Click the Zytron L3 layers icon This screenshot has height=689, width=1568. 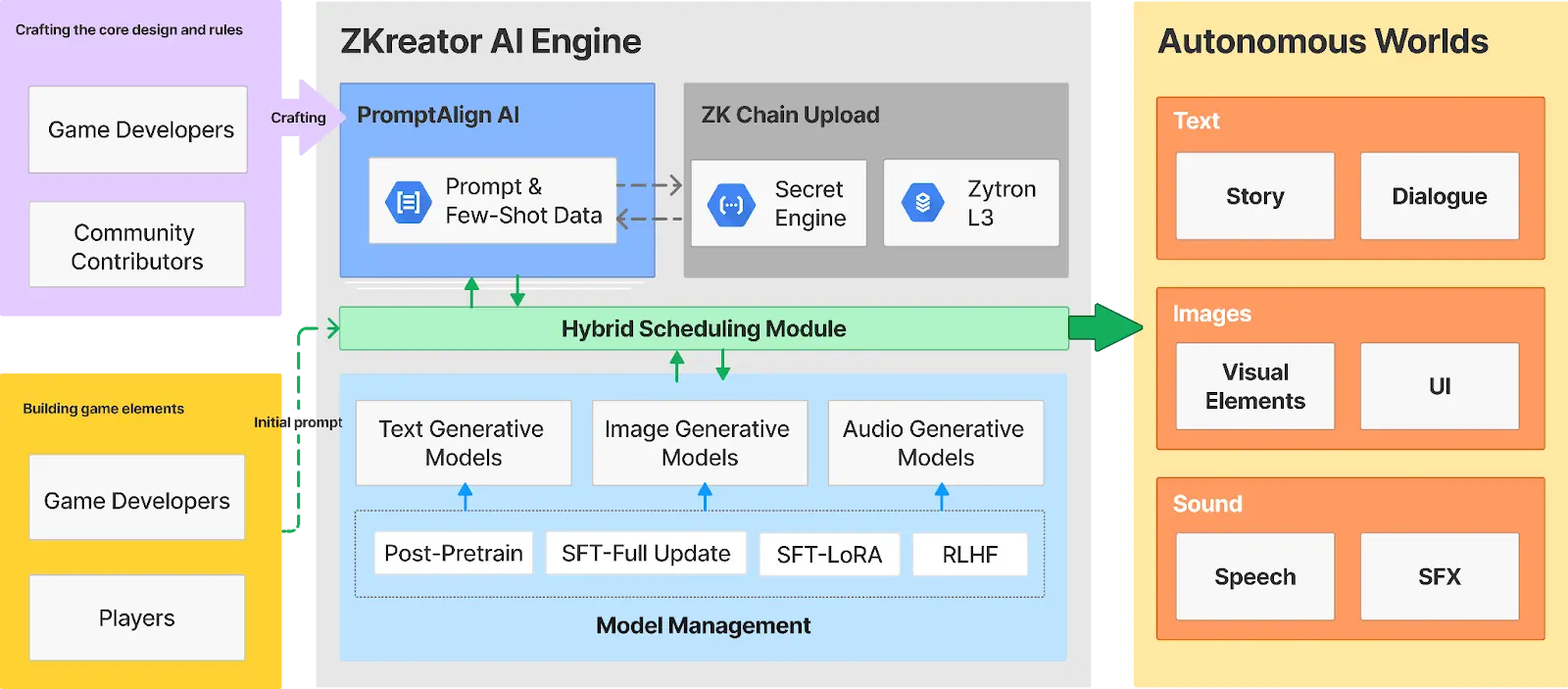pyautogui.click(x=922, y=203)
